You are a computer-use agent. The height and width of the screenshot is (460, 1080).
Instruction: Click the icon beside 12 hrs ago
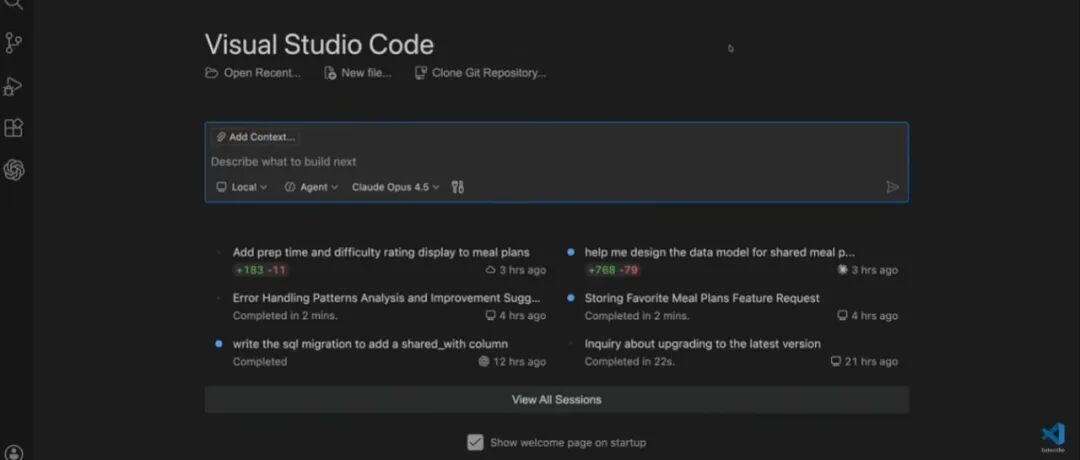click(484, 362)
